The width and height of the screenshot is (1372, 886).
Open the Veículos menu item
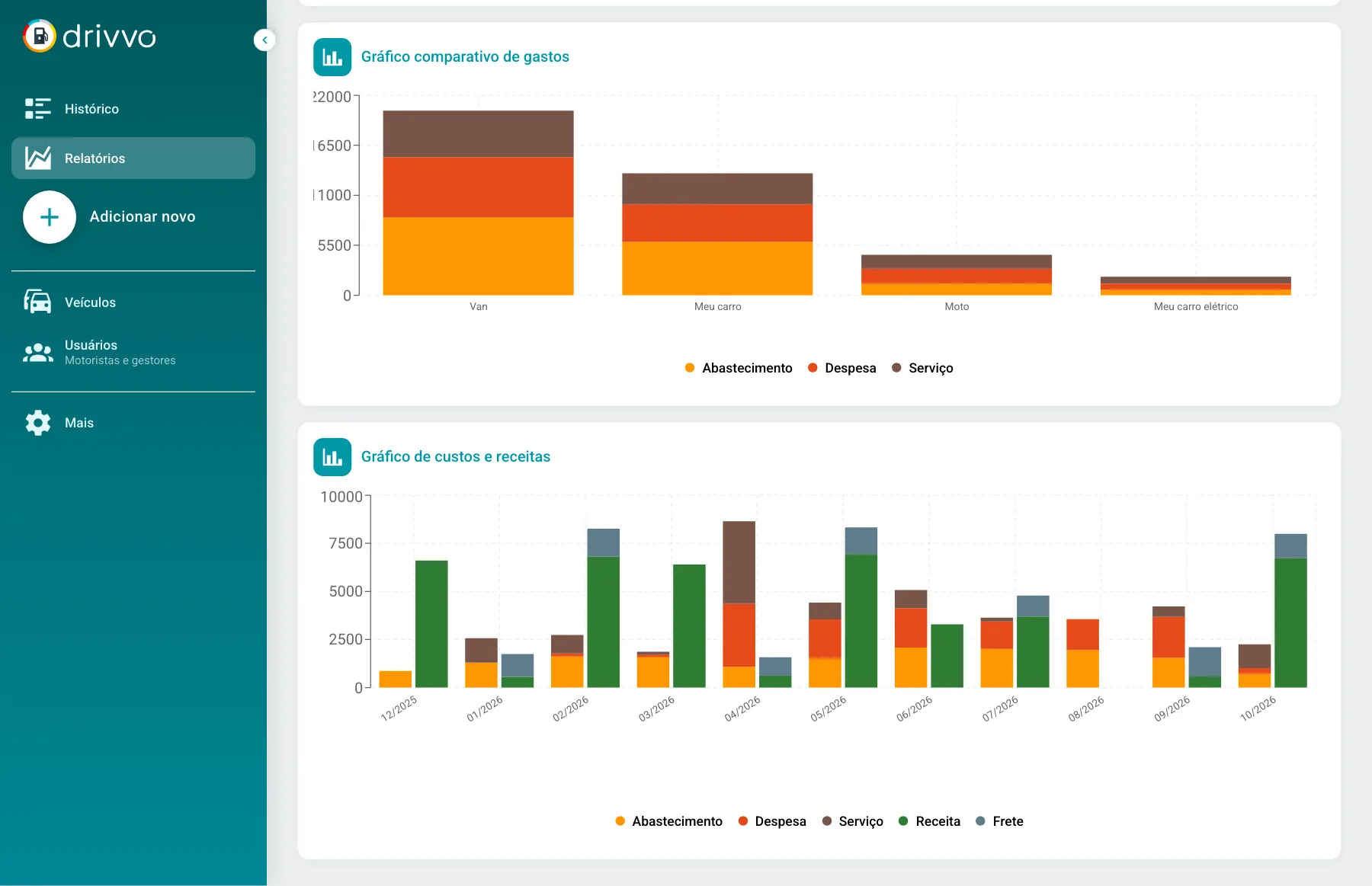pyautogui.click(x=133, y=302)
